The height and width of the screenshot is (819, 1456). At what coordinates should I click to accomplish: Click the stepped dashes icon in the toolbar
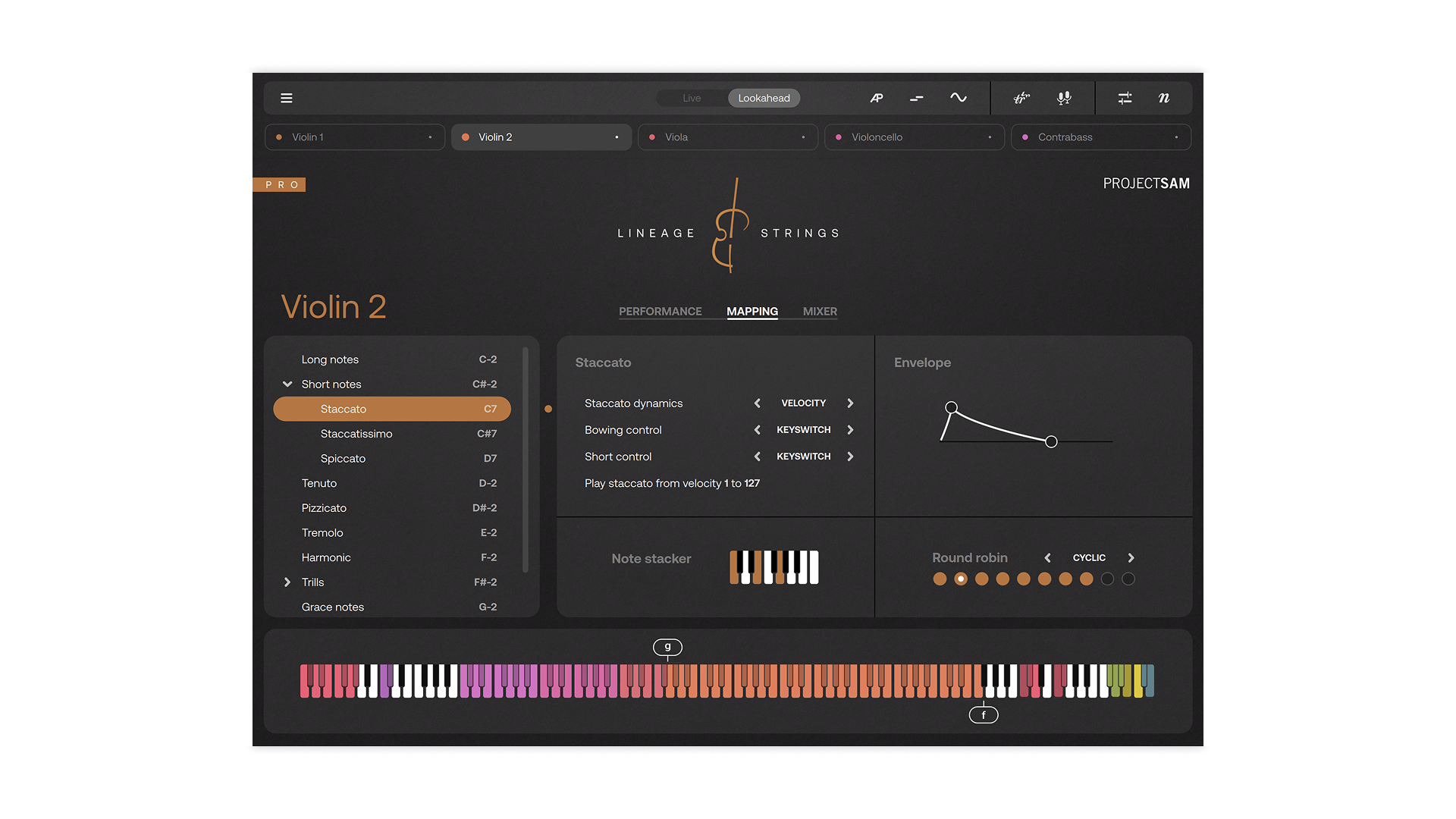click(917, 98)
